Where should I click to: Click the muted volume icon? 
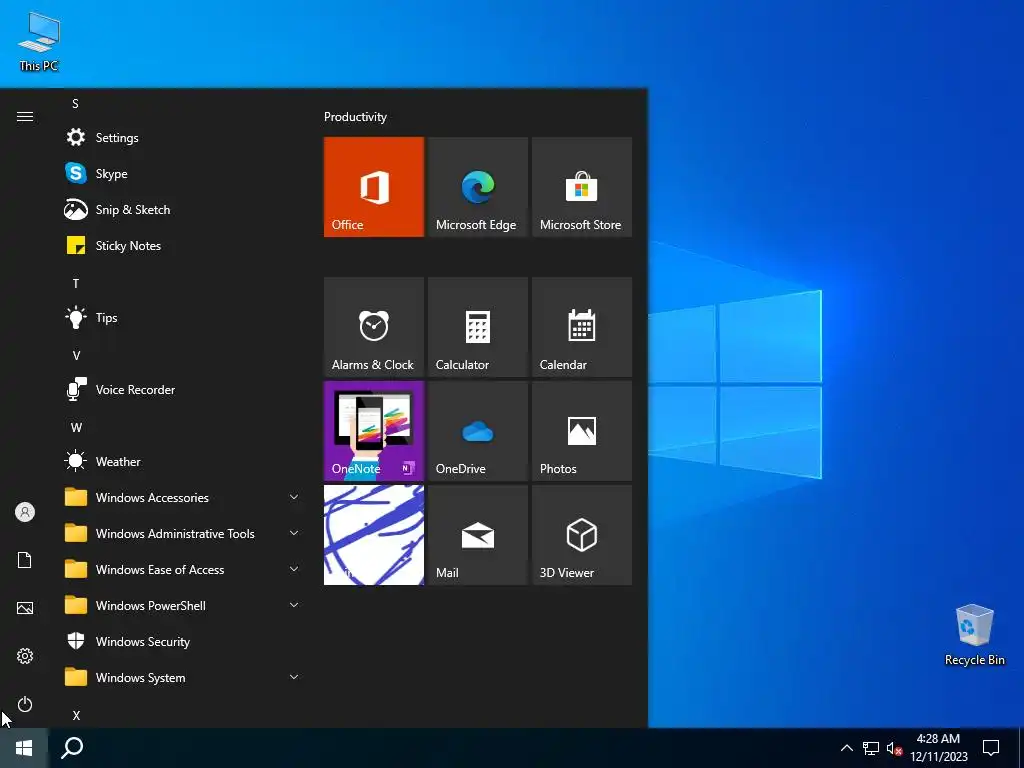pyautogui.click(x=894, y=748)
